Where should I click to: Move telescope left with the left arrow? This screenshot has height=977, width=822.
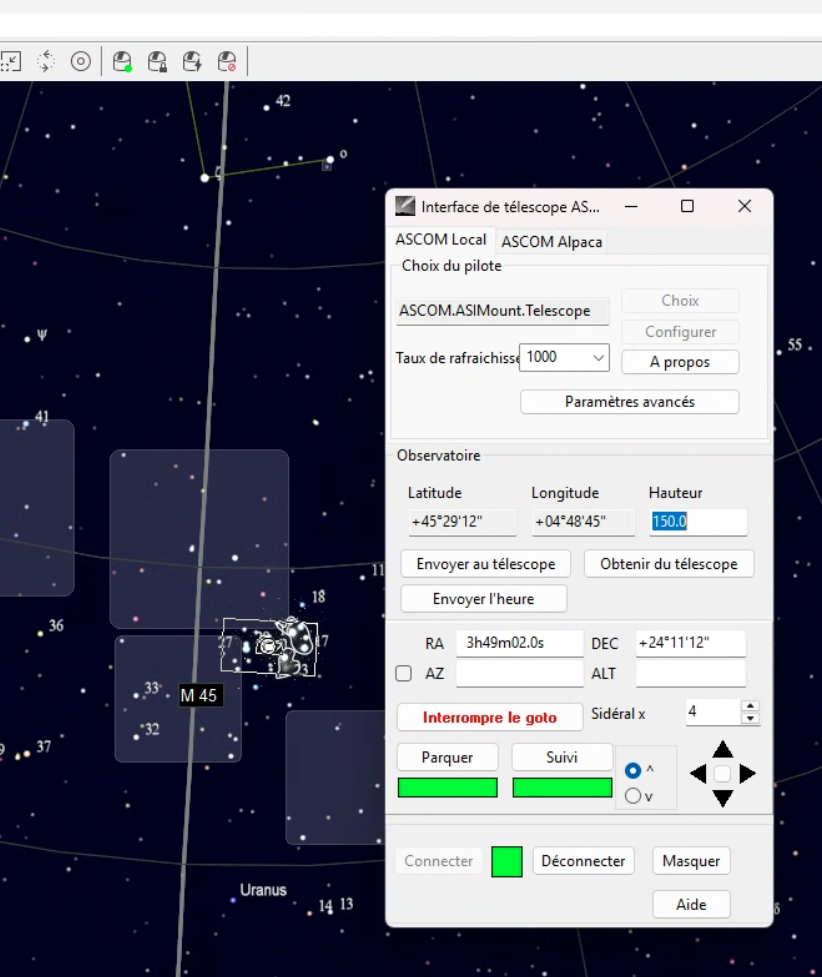[698, 774]
